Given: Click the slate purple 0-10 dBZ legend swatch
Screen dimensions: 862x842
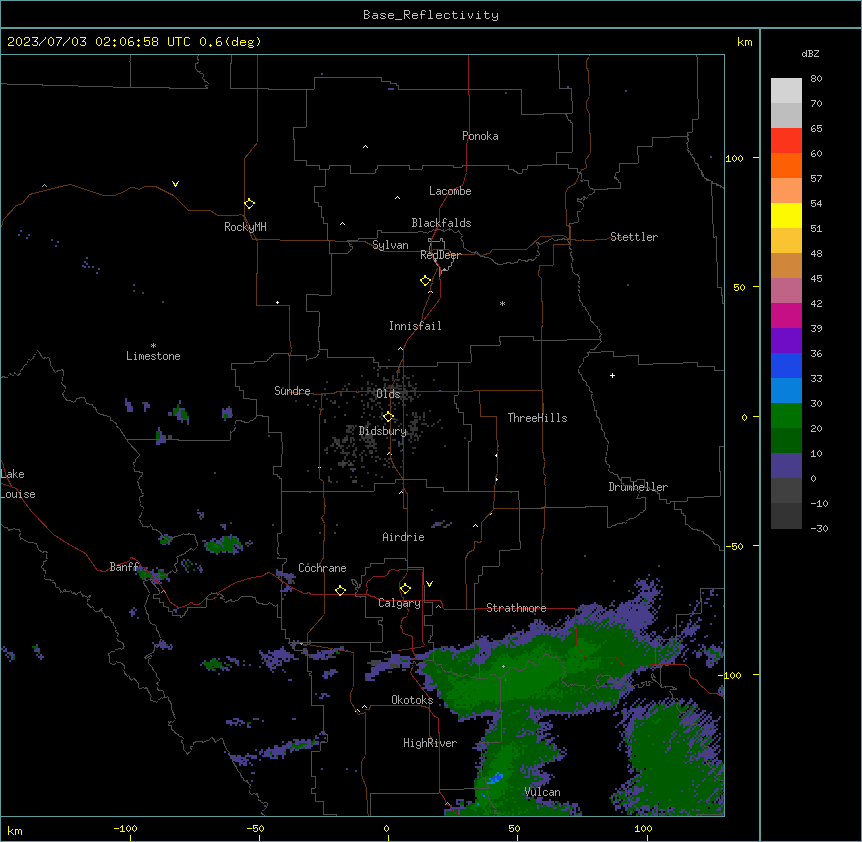Looking at the screenshot, I should pyautogui.click(x=786, y=466).
